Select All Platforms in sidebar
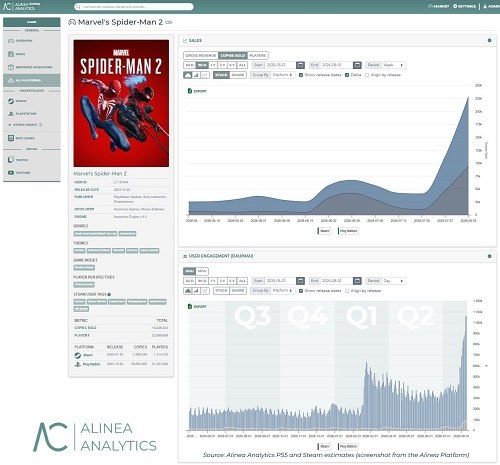Viewport: 500px width, 465px height. (x=32, y=80)
